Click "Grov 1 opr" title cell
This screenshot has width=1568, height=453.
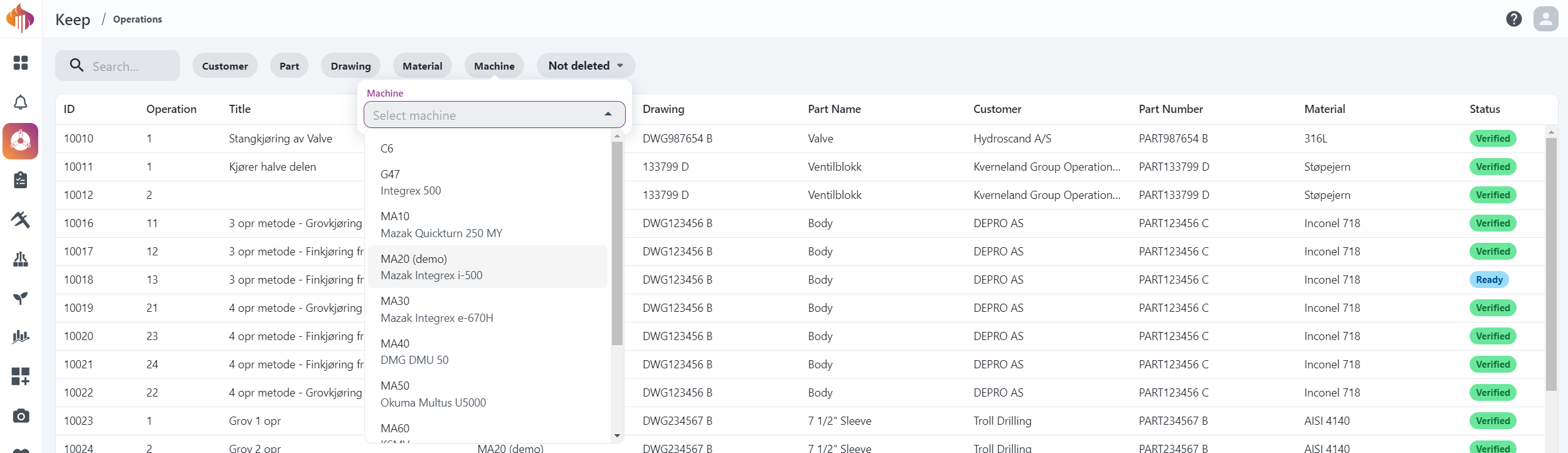255,421
